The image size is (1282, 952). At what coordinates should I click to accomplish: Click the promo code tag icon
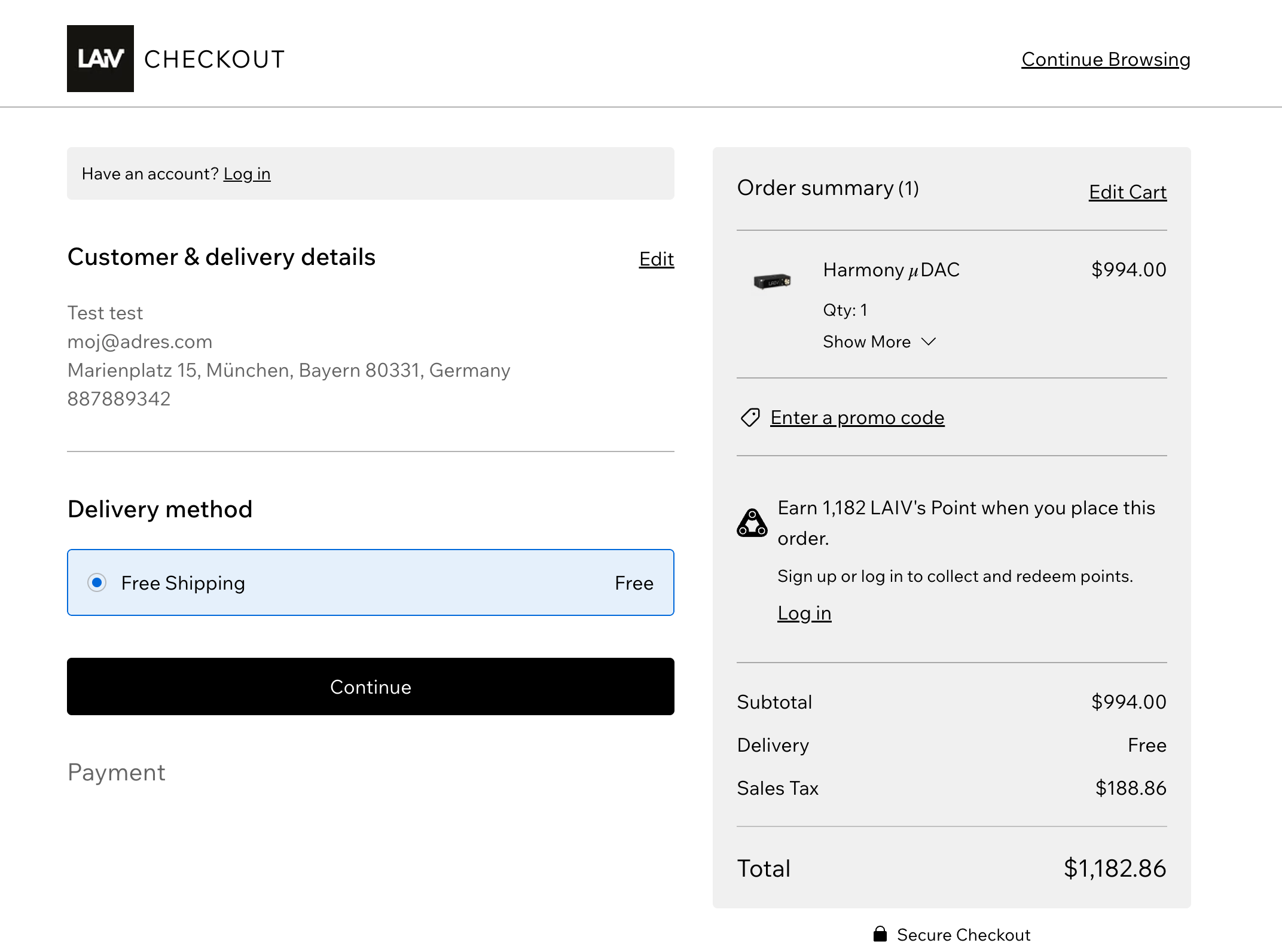750,417
